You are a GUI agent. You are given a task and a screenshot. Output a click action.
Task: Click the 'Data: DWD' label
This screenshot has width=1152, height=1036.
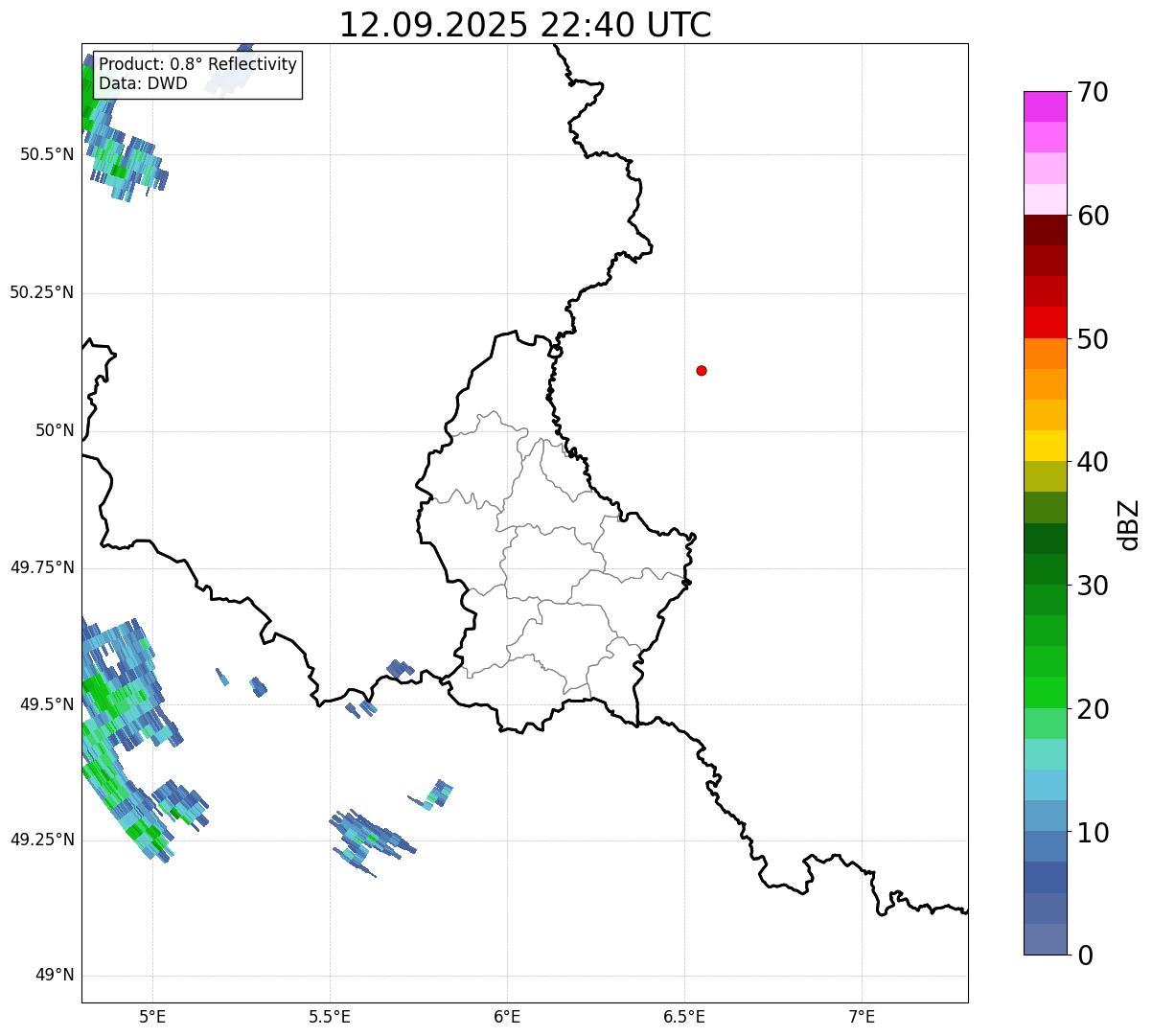143,83
